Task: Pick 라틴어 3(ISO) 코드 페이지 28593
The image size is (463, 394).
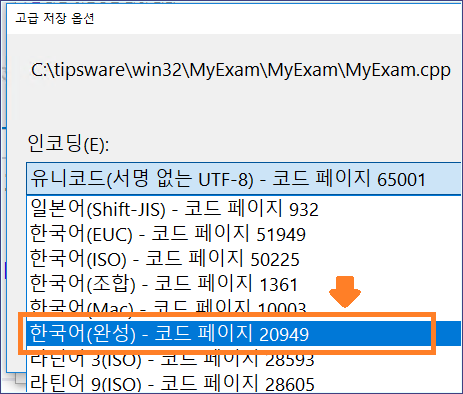Action: click(244, 359)
